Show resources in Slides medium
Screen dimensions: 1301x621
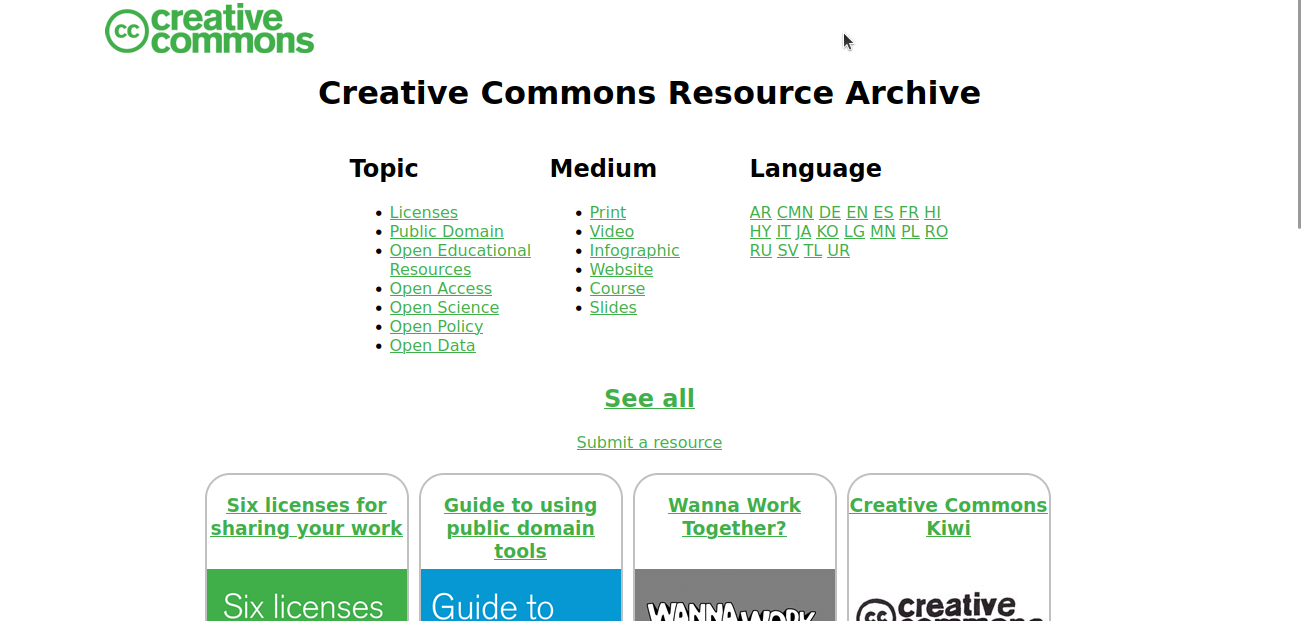613,307
